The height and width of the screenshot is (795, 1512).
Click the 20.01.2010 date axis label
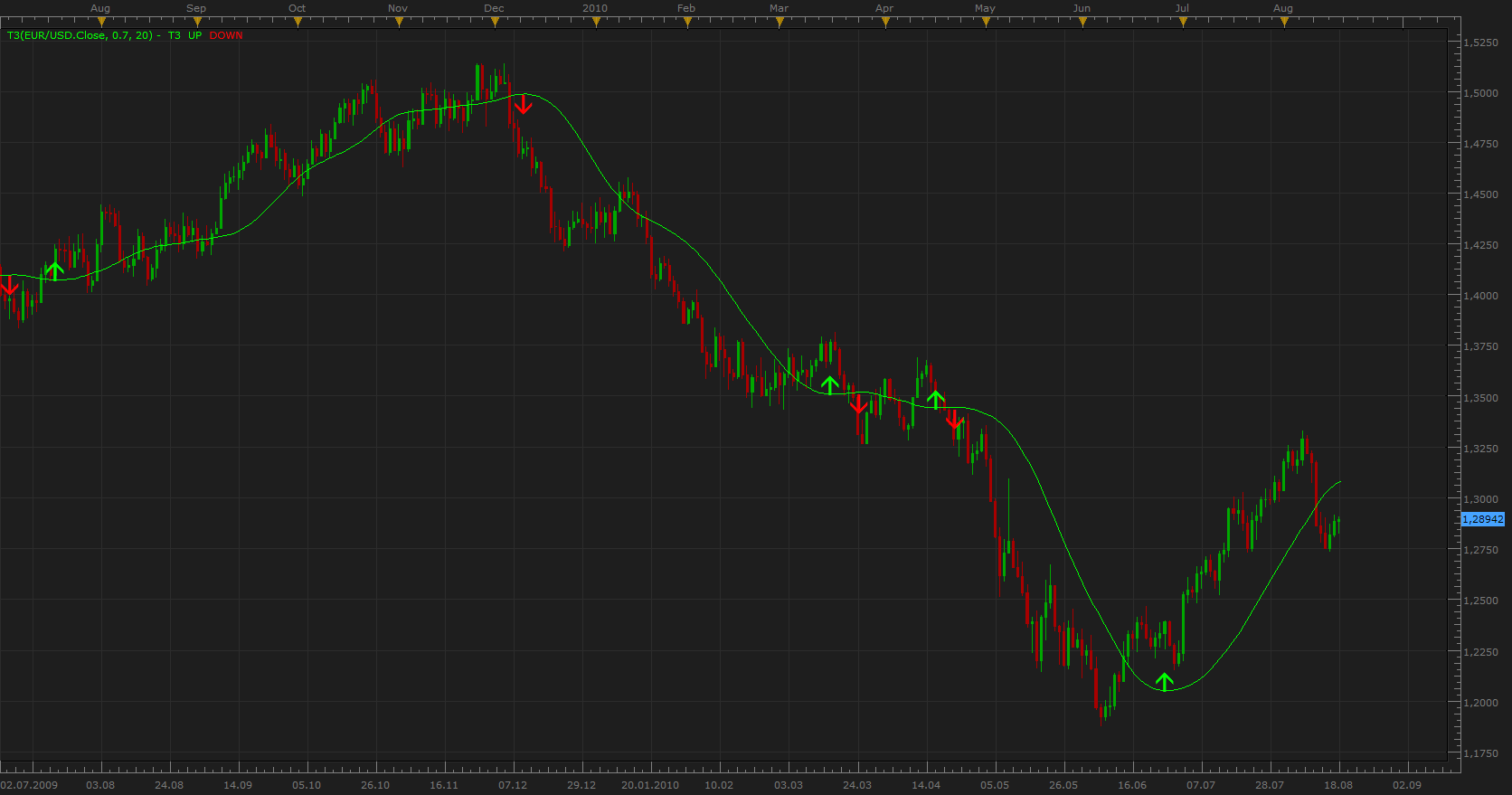click(650, 785)
